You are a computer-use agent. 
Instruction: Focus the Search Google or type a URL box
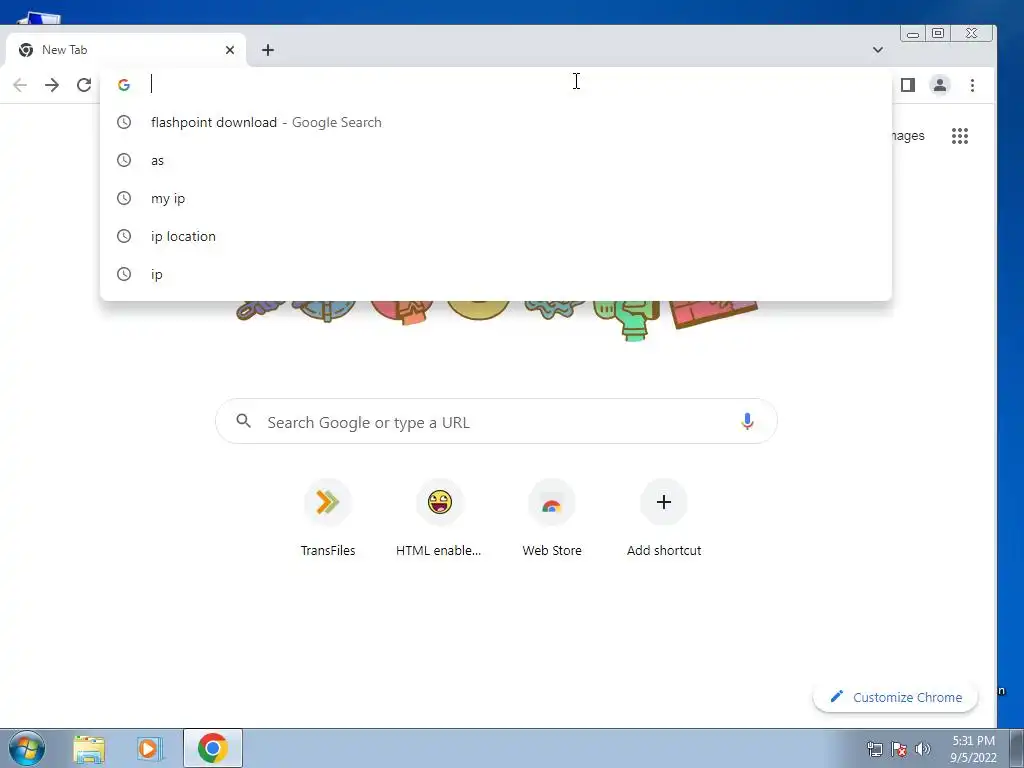coord(496,421)
